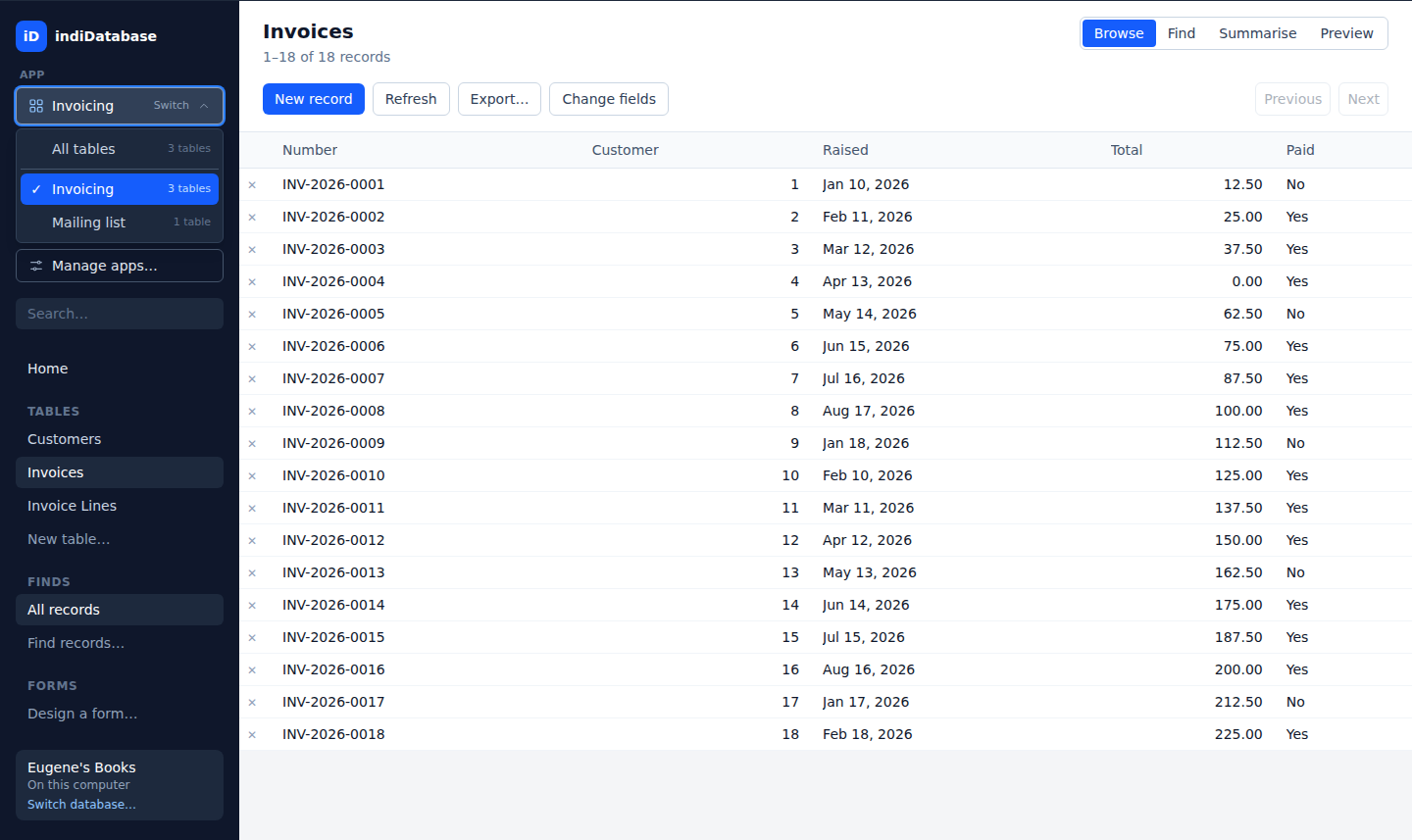The height and width of the screenshot is (840, 1412).
Task: Click the × icon beside INV-2026-0012
Action: tap(252, 541)
